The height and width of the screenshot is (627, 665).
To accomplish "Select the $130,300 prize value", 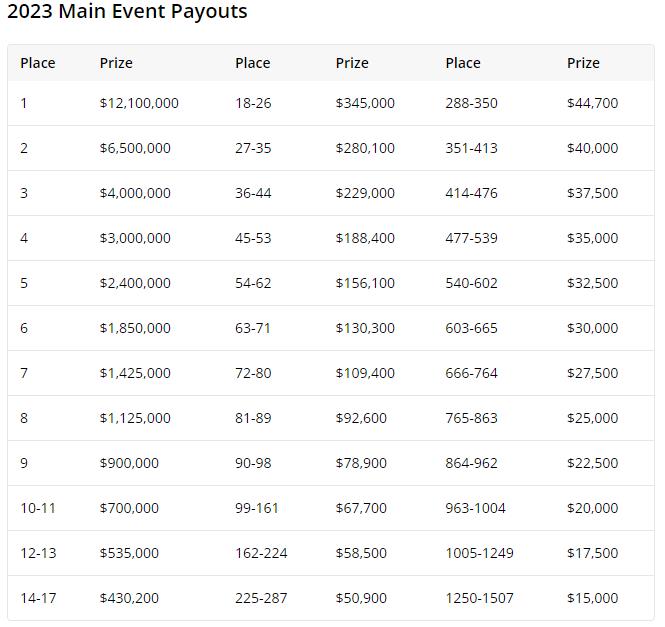I will (x=365, y=328).
